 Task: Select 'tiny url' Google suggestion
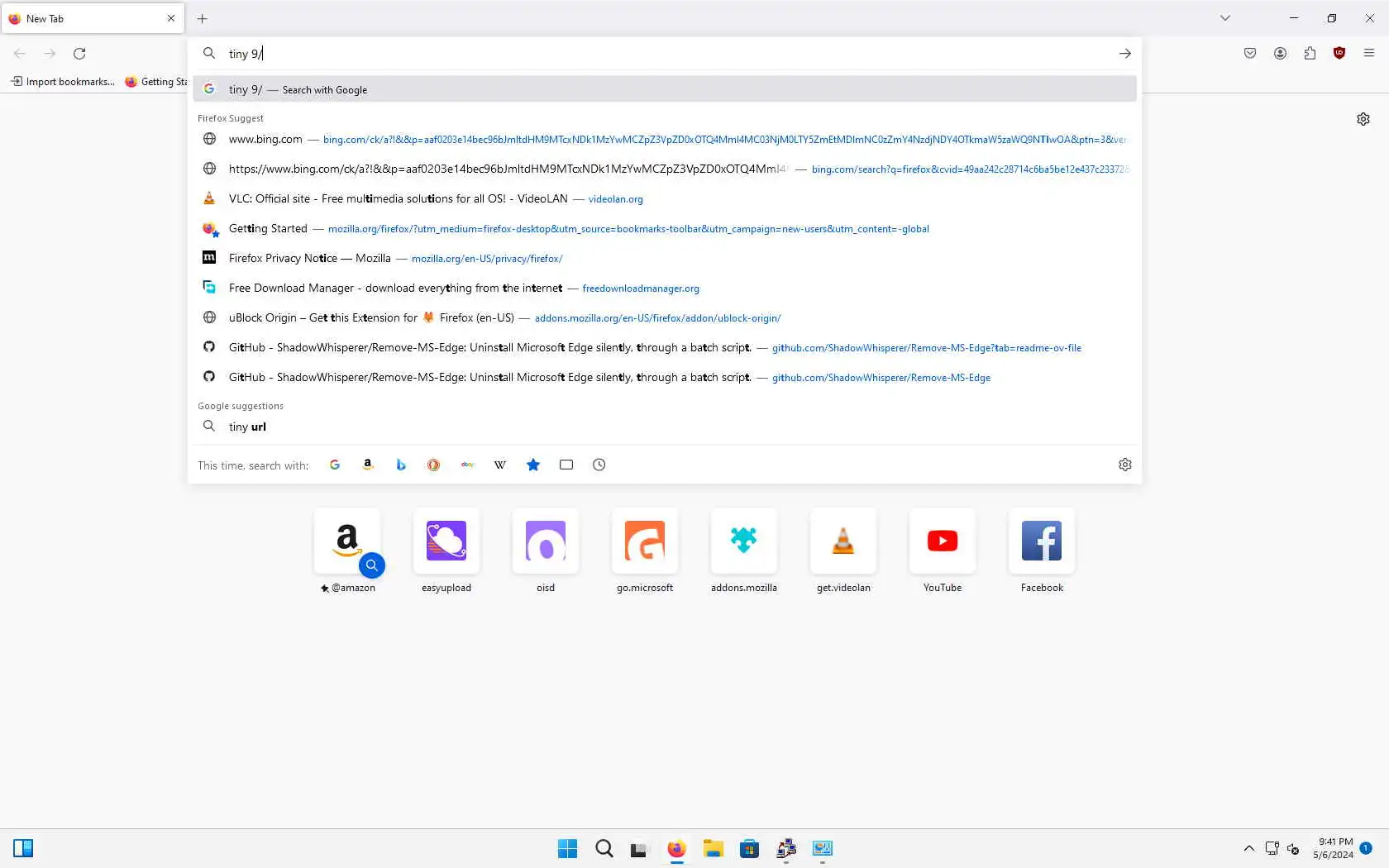tap(665, 427)
